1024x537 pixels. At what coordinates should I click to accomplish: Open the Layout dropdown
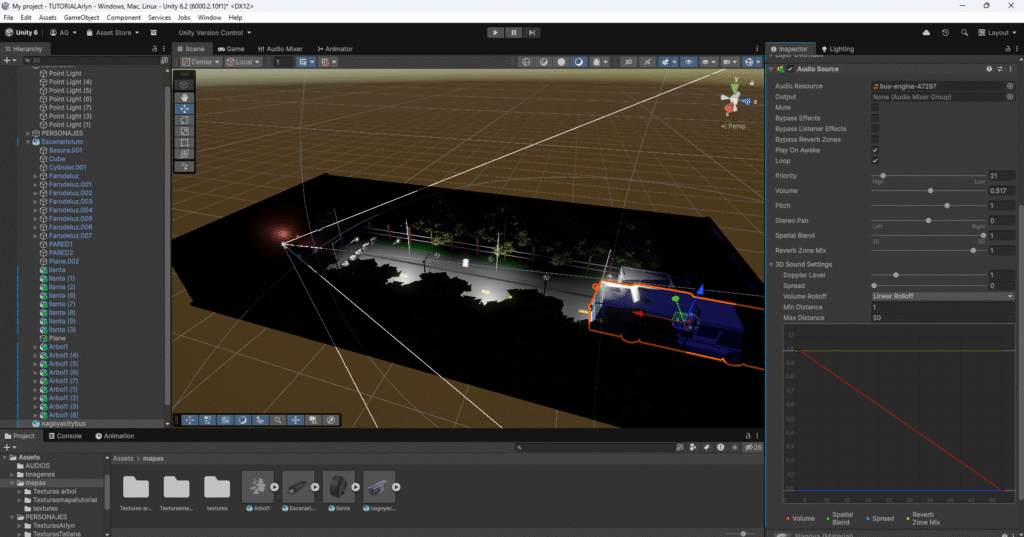coord(998,32)
